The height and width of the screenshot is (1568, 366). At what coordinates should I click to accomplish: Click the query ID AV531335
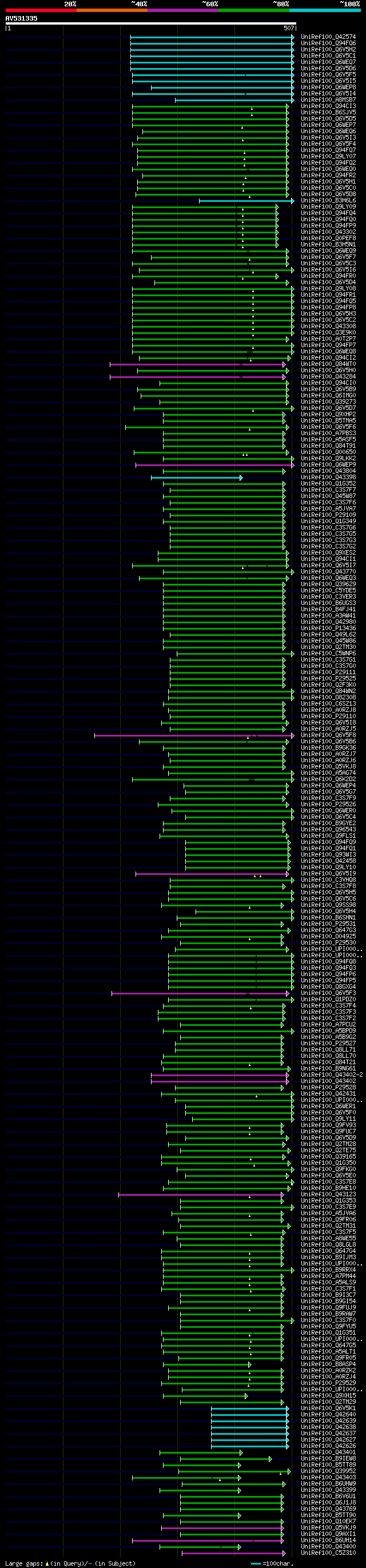point(21,18)
